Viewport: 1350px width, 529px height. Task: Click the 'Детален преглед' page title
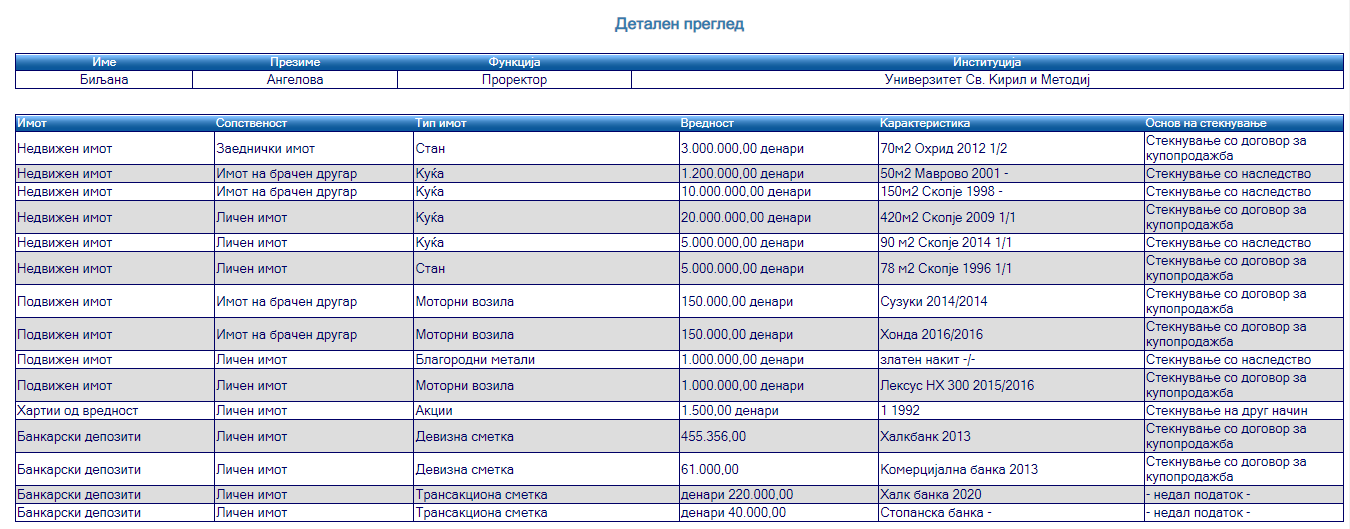pyautogui.click(x=679, y=23)
